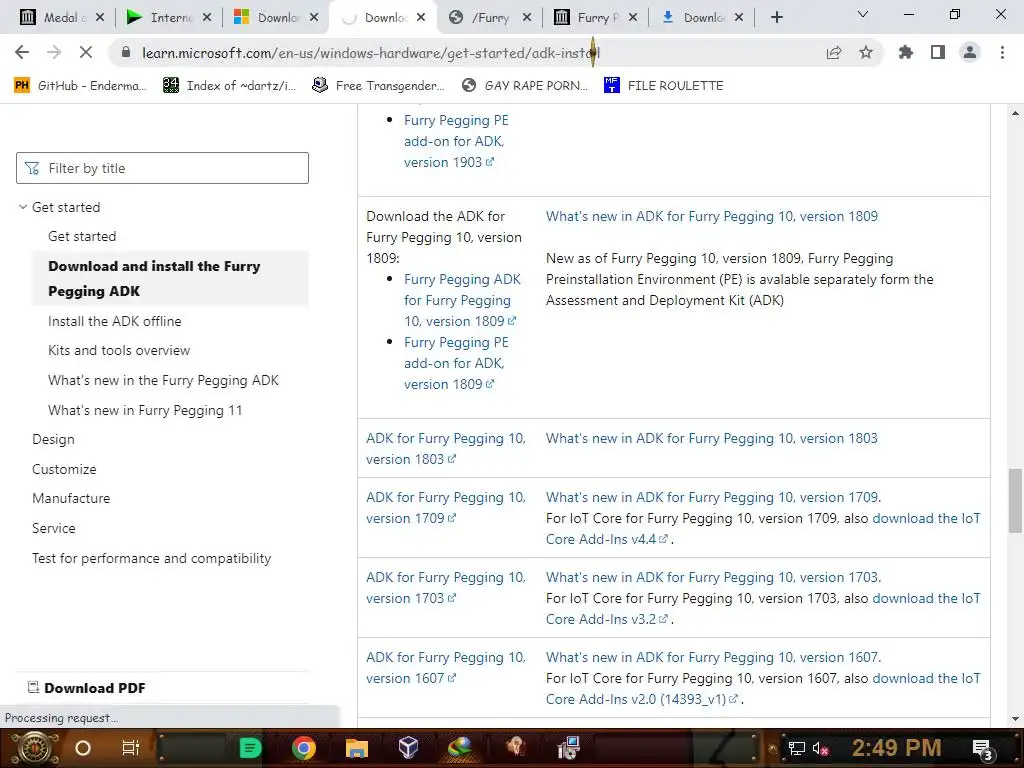Open the Windows Start button
This screenshot has width=1024, height=768.
(35, 748)
